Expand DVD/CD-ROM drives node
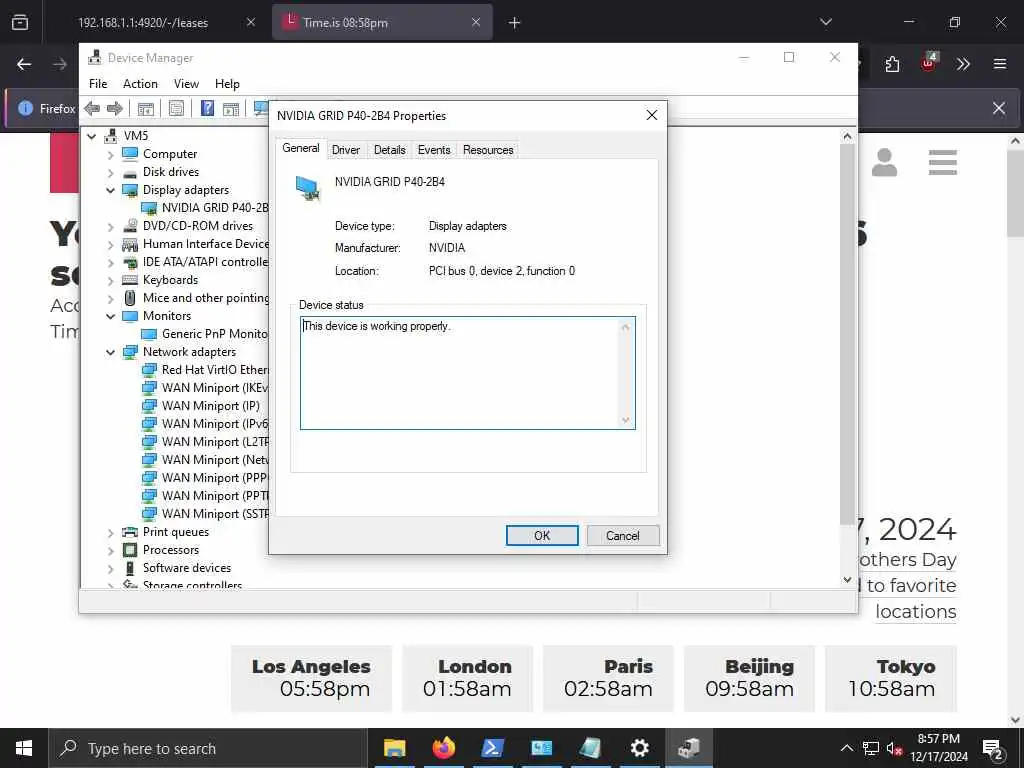This screenshot has width=1024, height=768. [110, 227]
